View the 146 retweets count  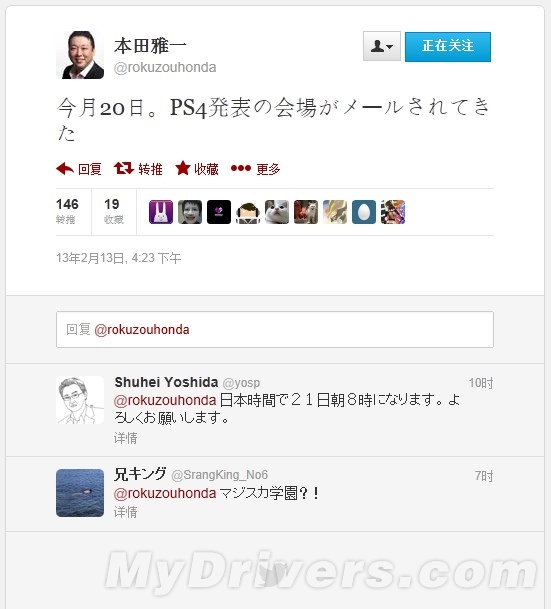(x=67, y=211)
